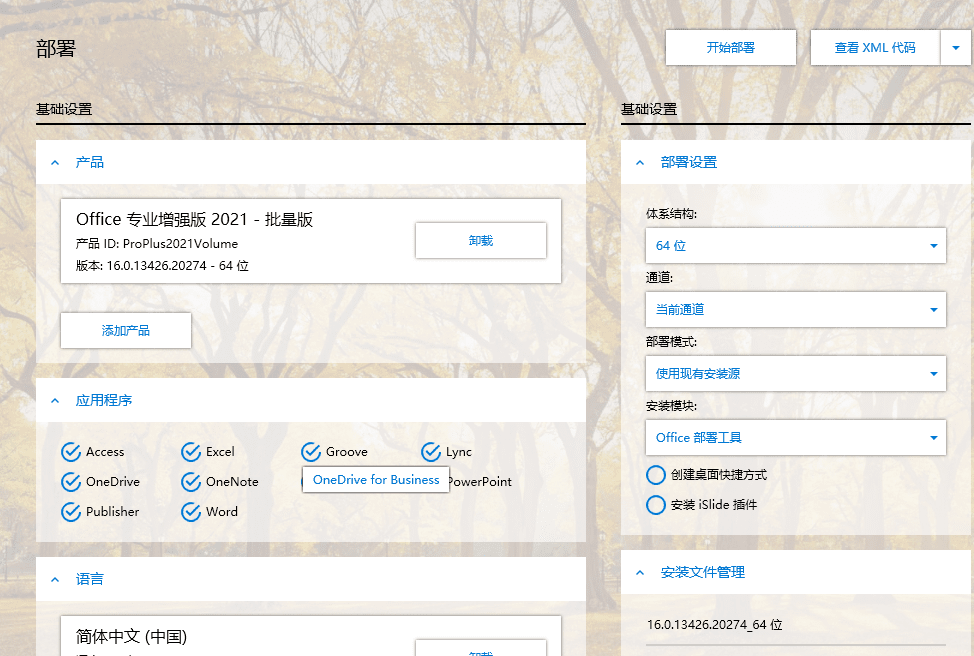
Task: Uncheck the Publisher application
Action: pyautogui.click(x=70, y=511)
